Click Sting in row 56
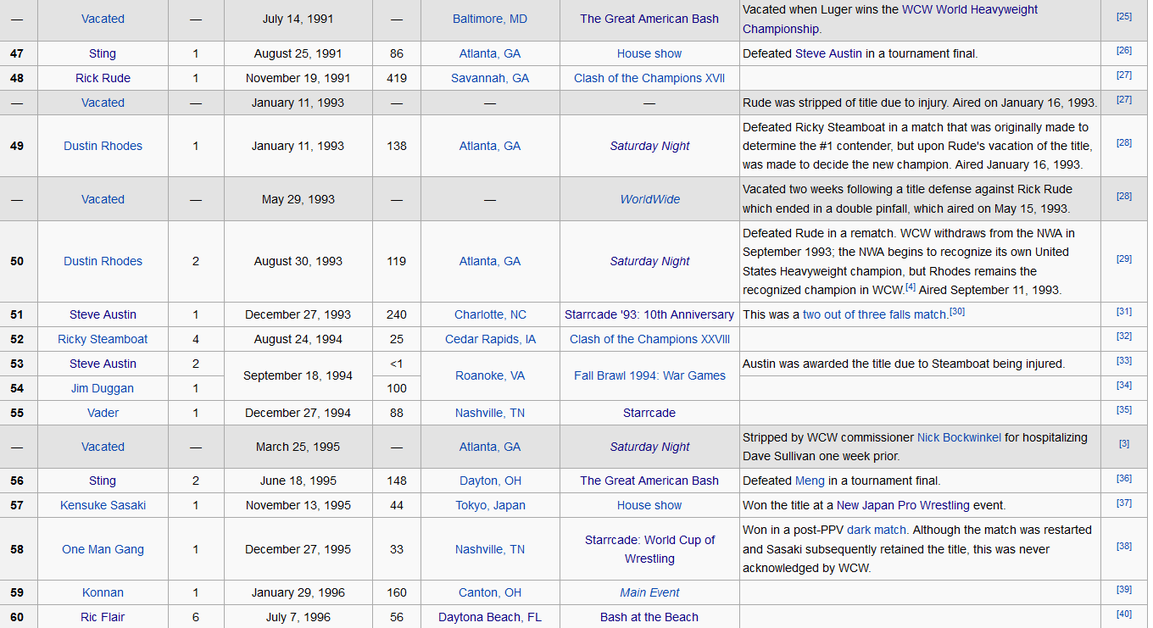The width and height of the screenshot is (1153, 628). coord(102,481)
